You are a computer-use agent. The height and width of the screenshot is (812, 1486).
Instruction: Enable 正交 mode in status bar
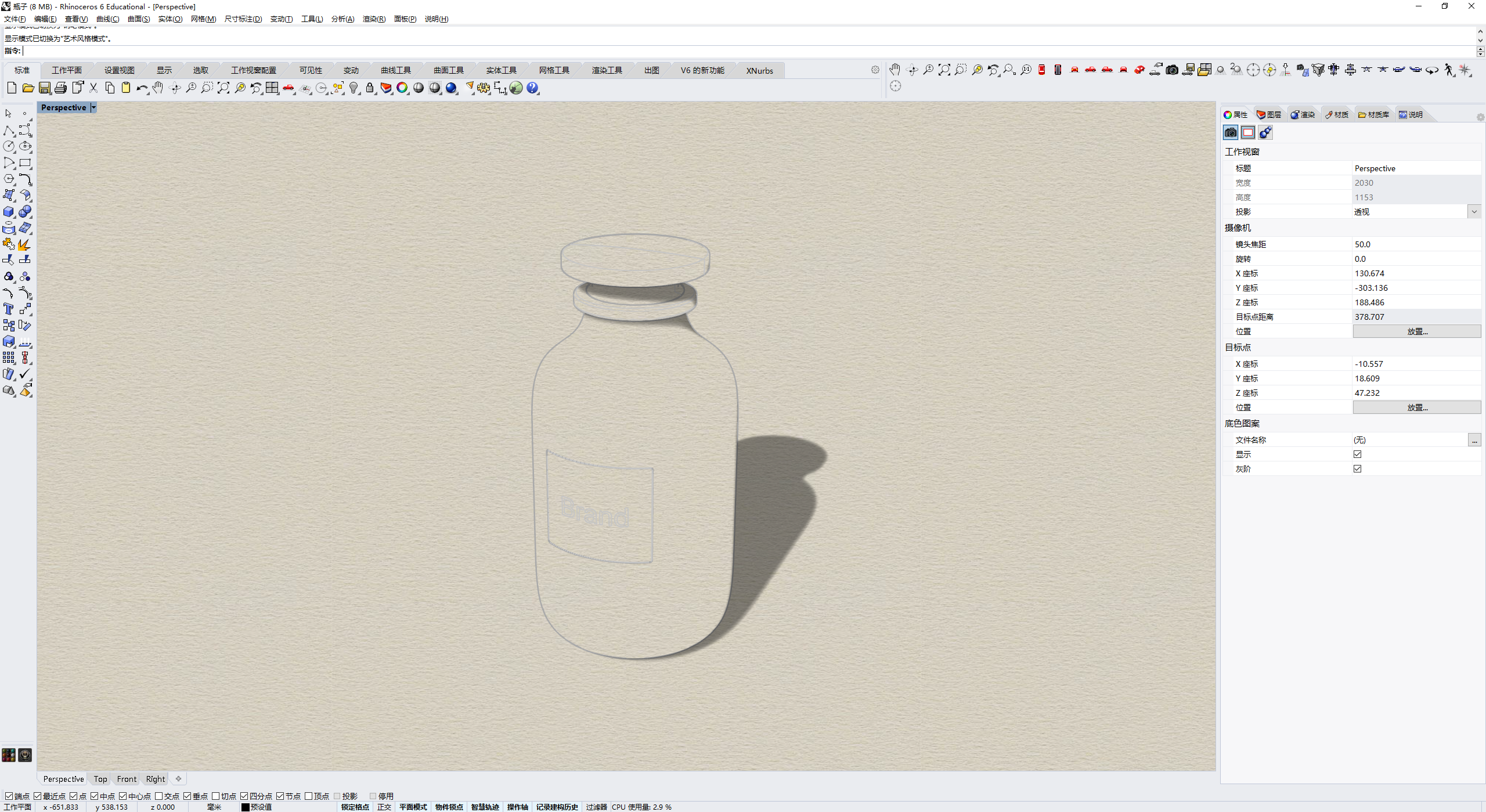tap(385, 807)
